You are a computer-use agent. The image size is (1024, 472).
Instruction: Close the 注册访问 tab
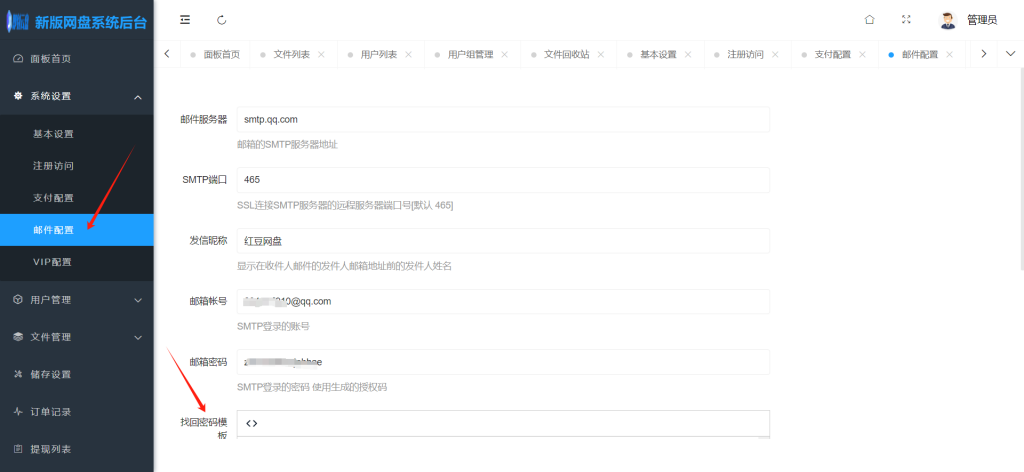775,55
